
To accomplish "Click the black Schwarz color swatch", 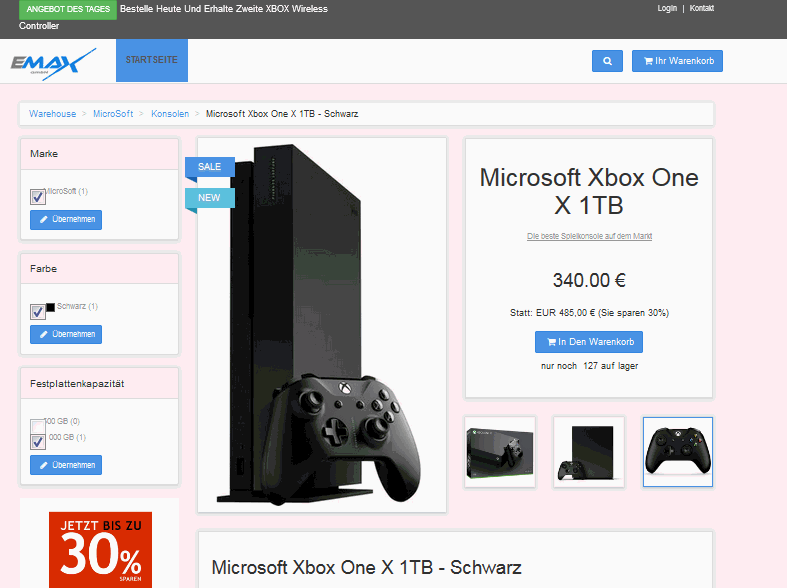I will (50, 307).
